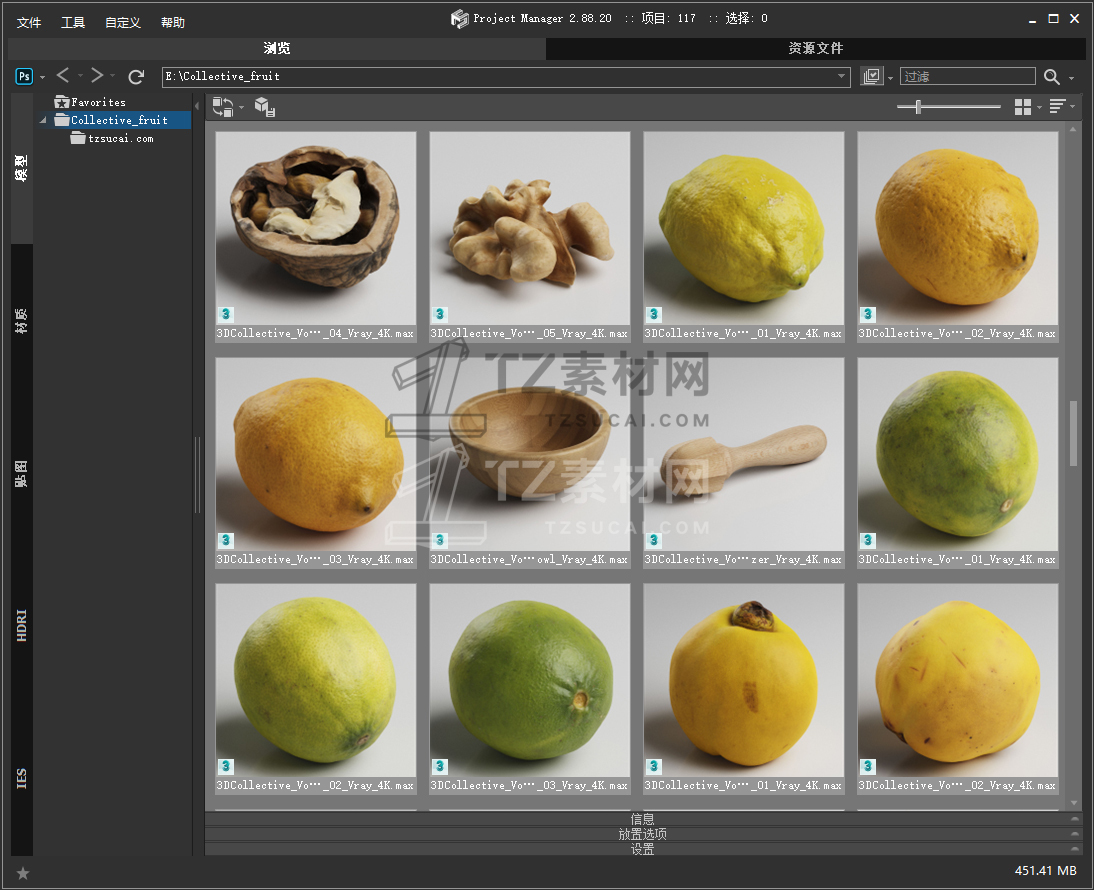Go back with the left arrow
Image resolution: width=1094 pixels, height=890 pixels.
tap(63, 76)
